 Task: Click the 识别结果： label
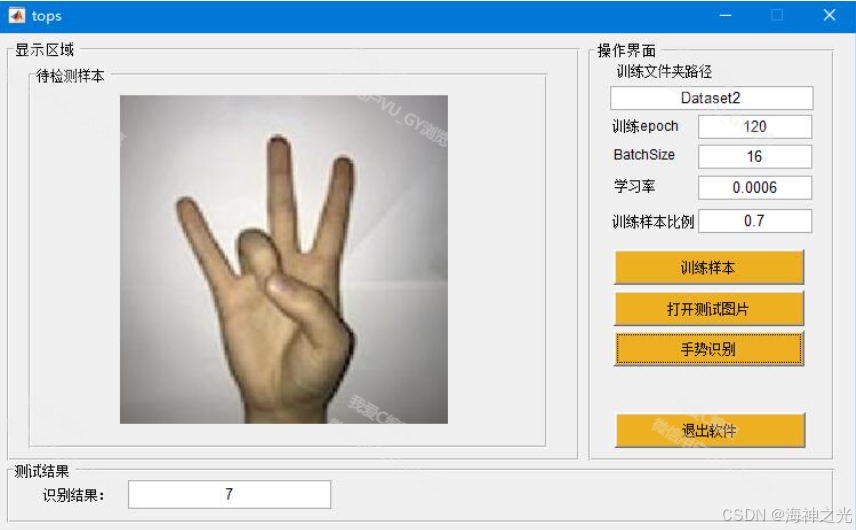74,495
